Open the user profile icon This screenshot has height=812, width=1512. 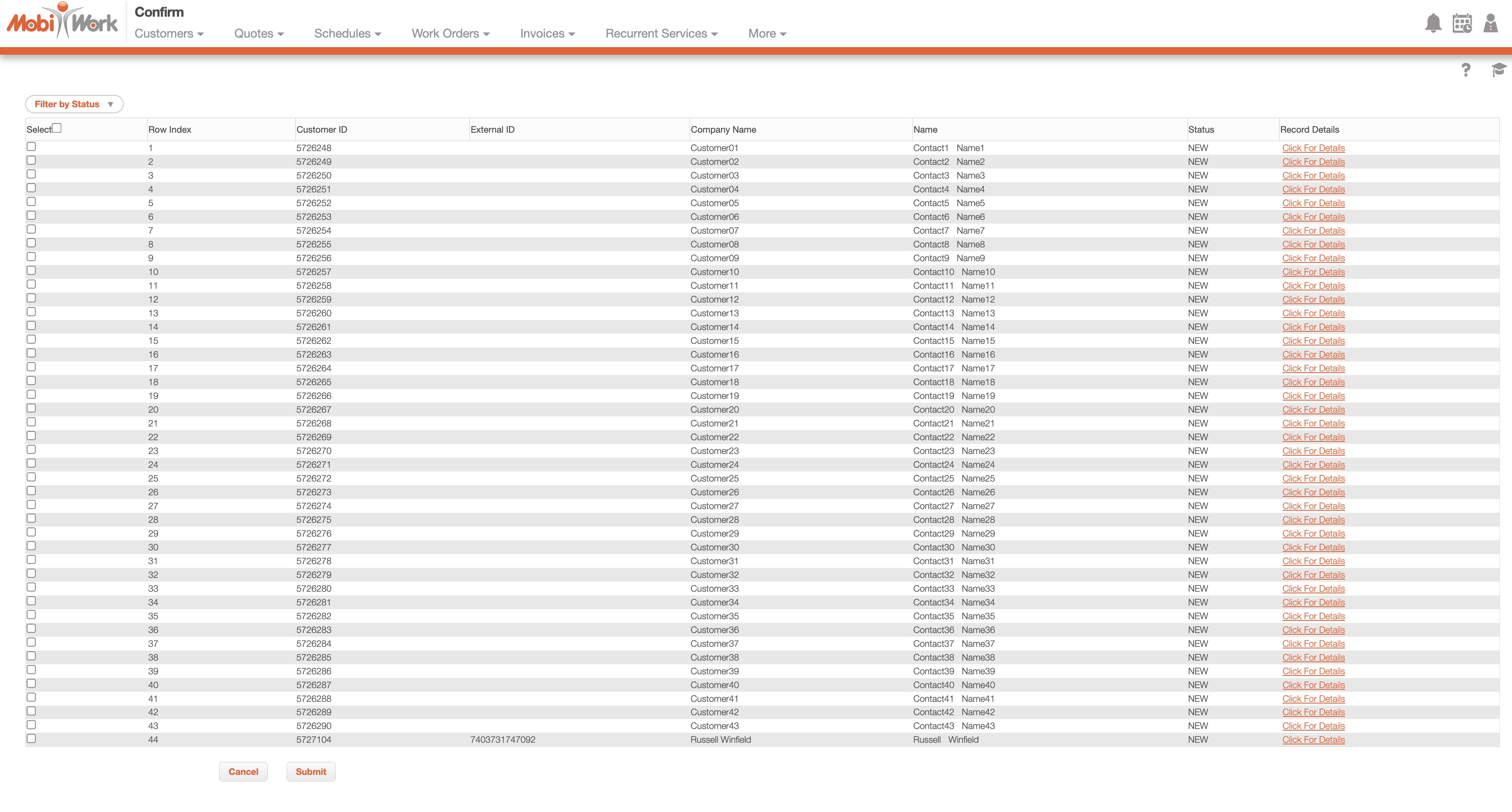(x=1490, y=23)
